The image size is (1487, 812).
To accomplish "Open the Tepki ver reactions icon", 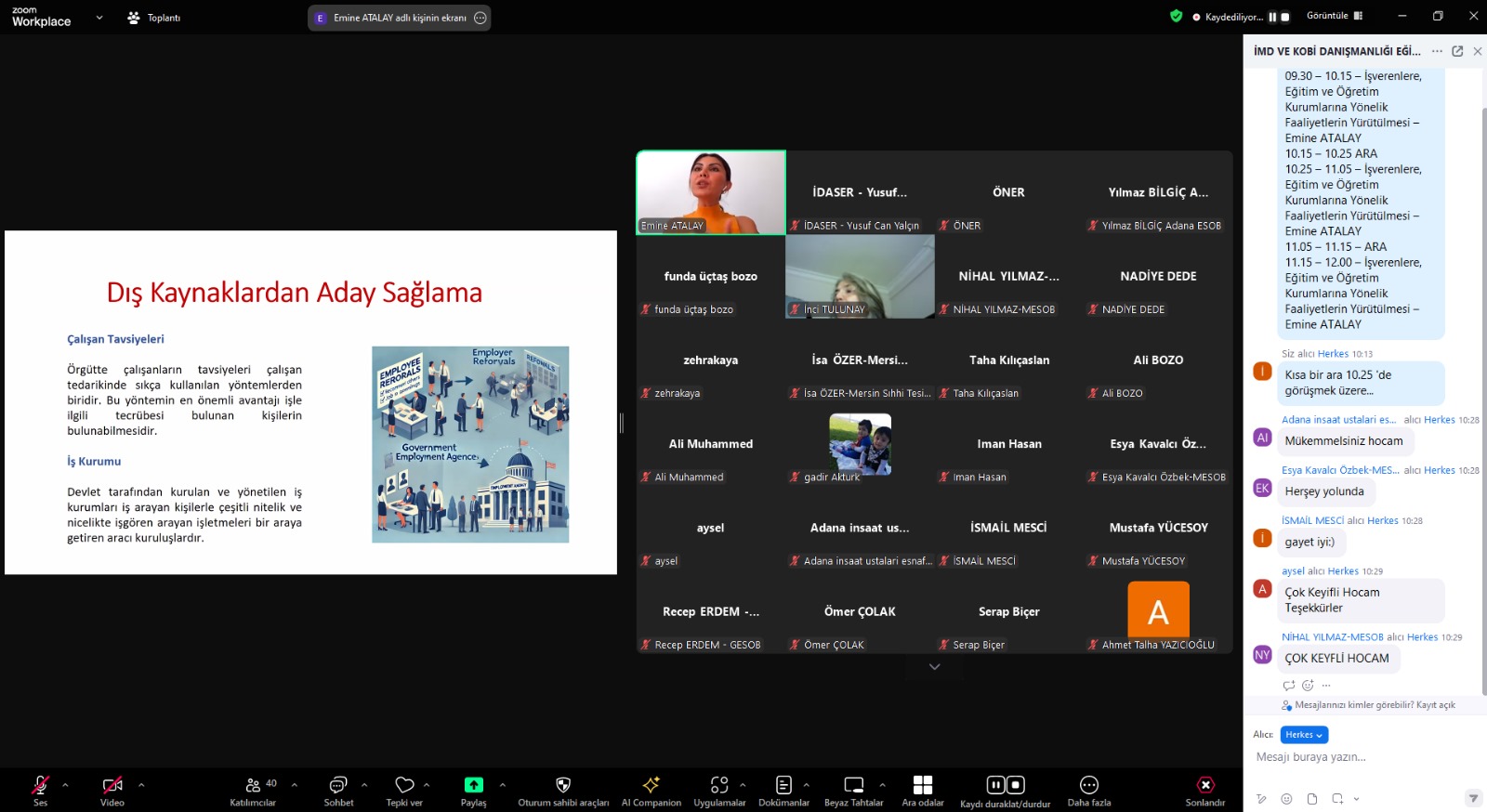I will 404,787.
